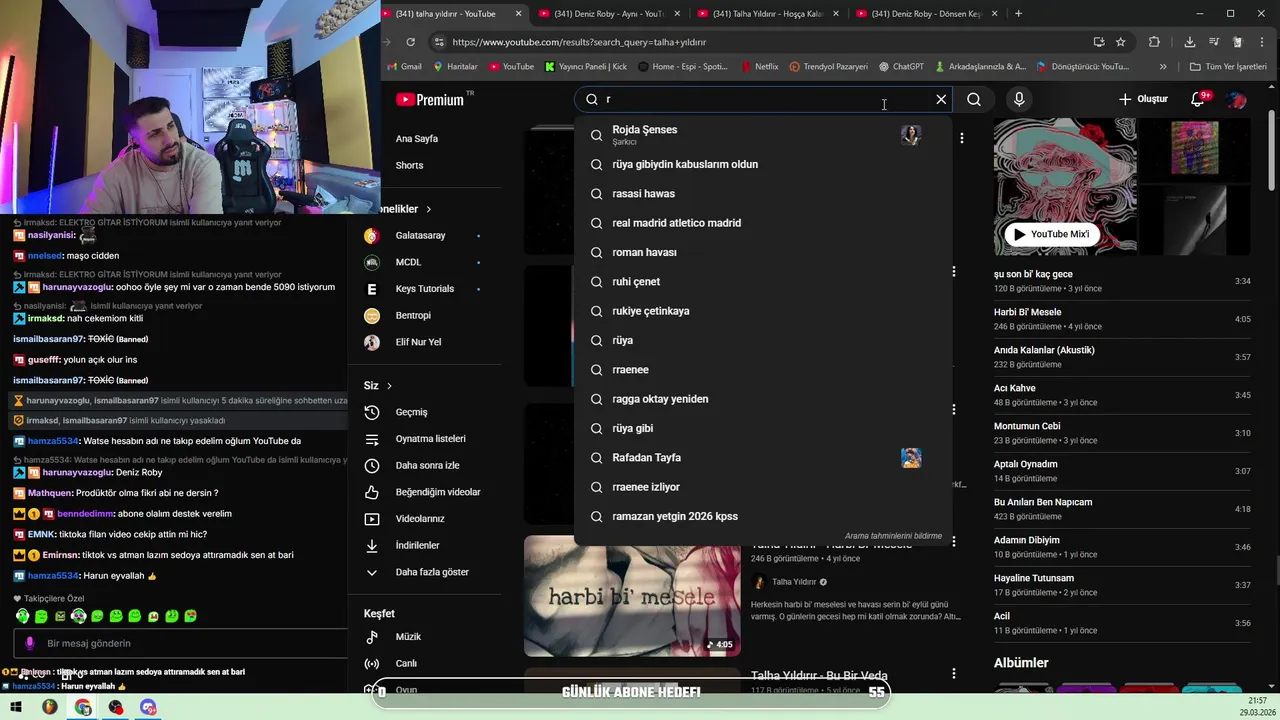1280x720 pixels.
Task: Open Elif Nur Yel subscription channel
Action: click(x=418, y=342)
